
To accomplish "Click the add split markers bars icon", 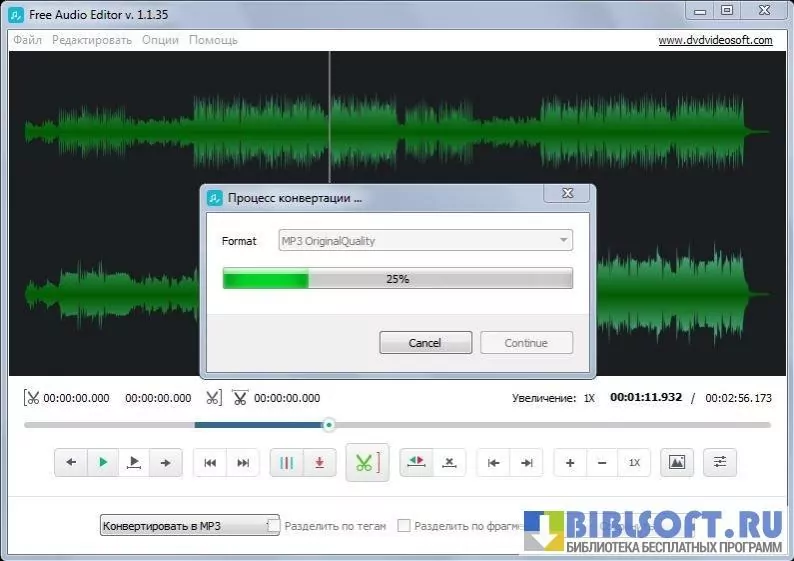I will (x=287, y=463).
